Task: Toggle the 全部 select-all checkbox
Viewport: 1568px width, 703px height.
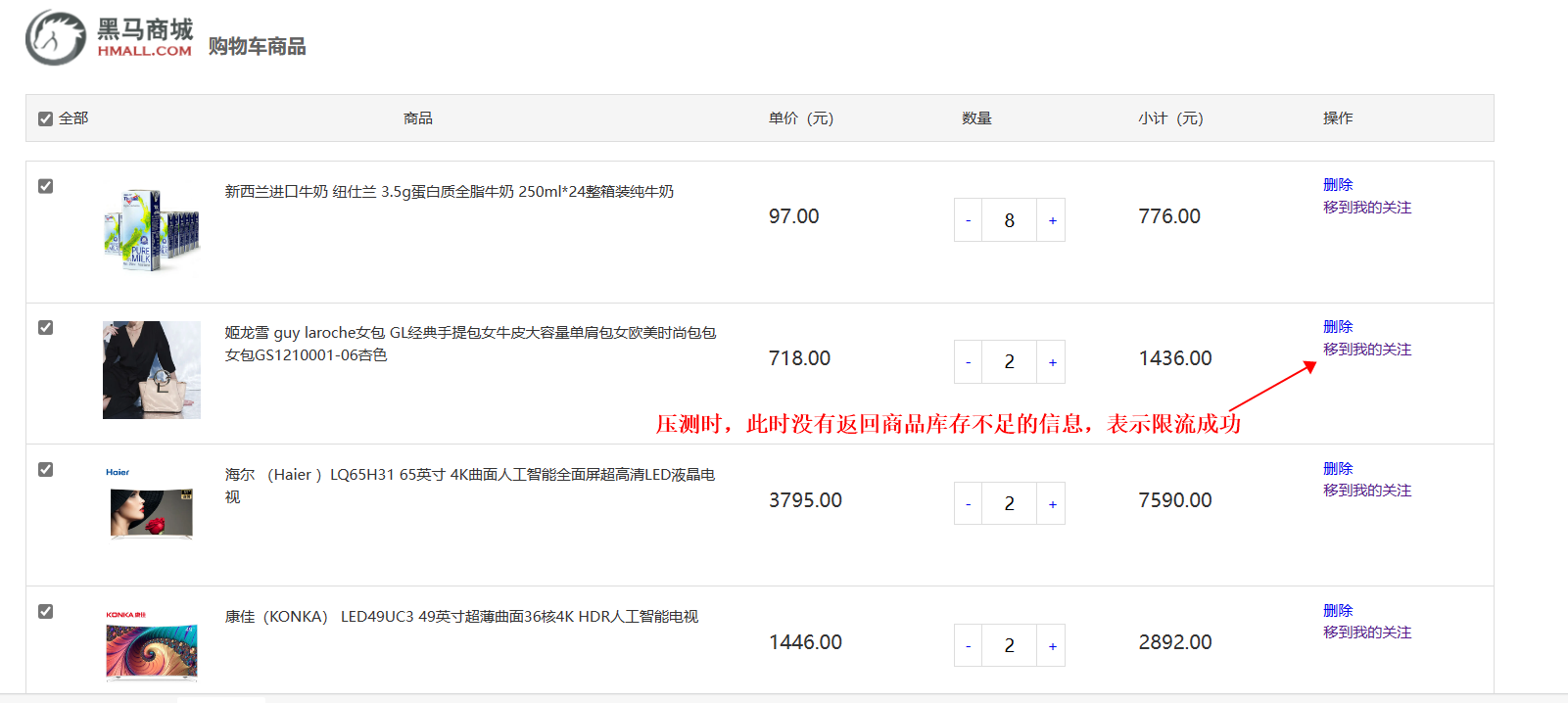Action: tap(45, 118)
